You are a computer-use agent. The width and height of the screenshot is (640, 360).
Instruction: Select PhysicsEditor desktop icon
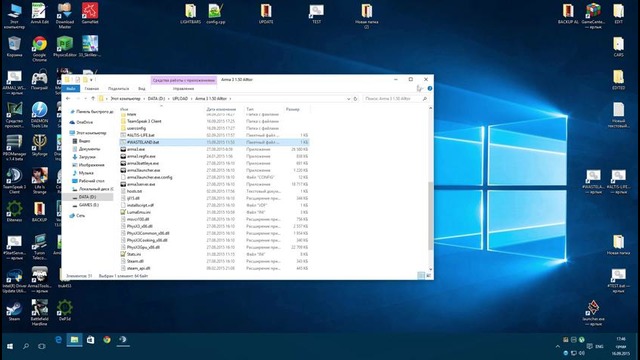click(65, 46)
